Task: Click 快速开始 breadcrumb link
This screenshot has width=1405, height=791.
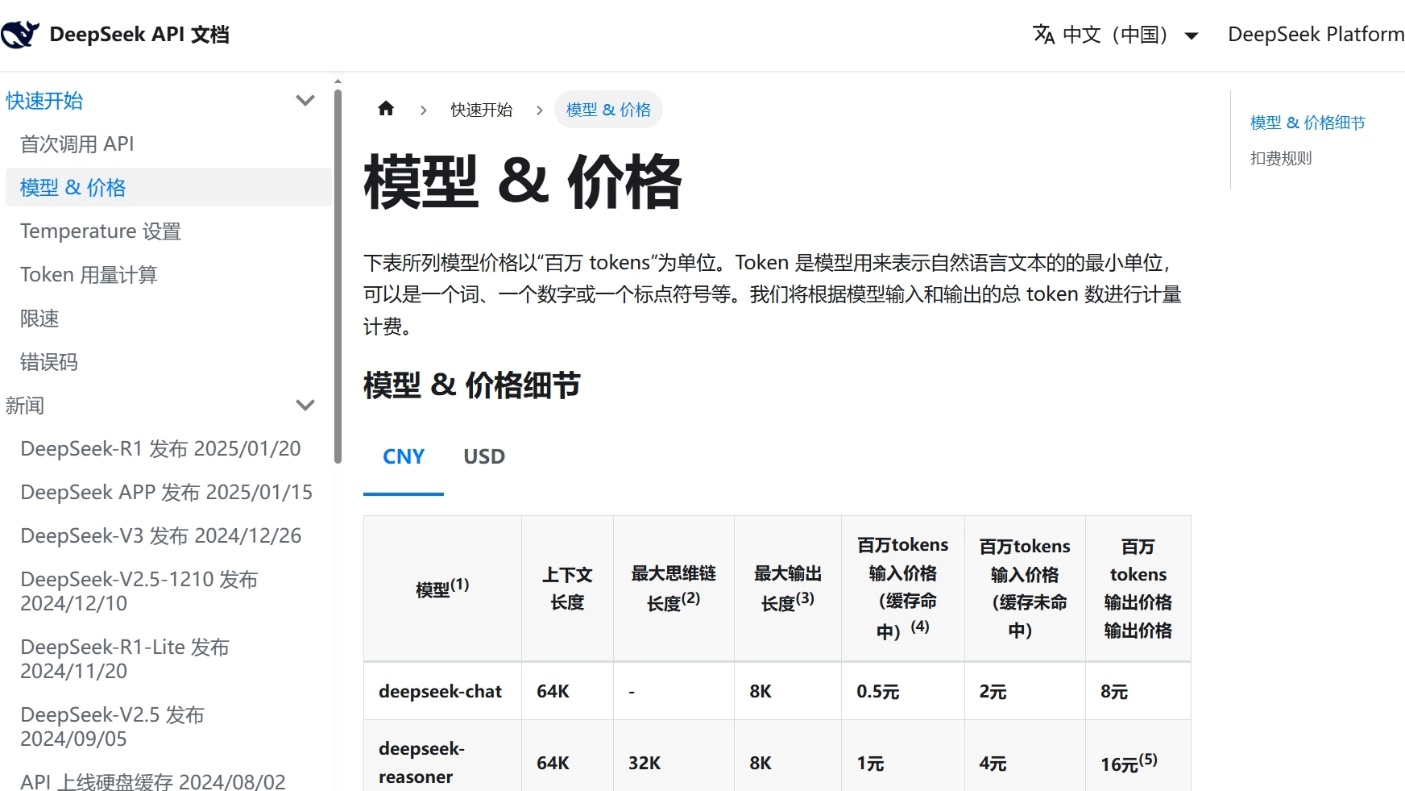Action: pos(481,109)
